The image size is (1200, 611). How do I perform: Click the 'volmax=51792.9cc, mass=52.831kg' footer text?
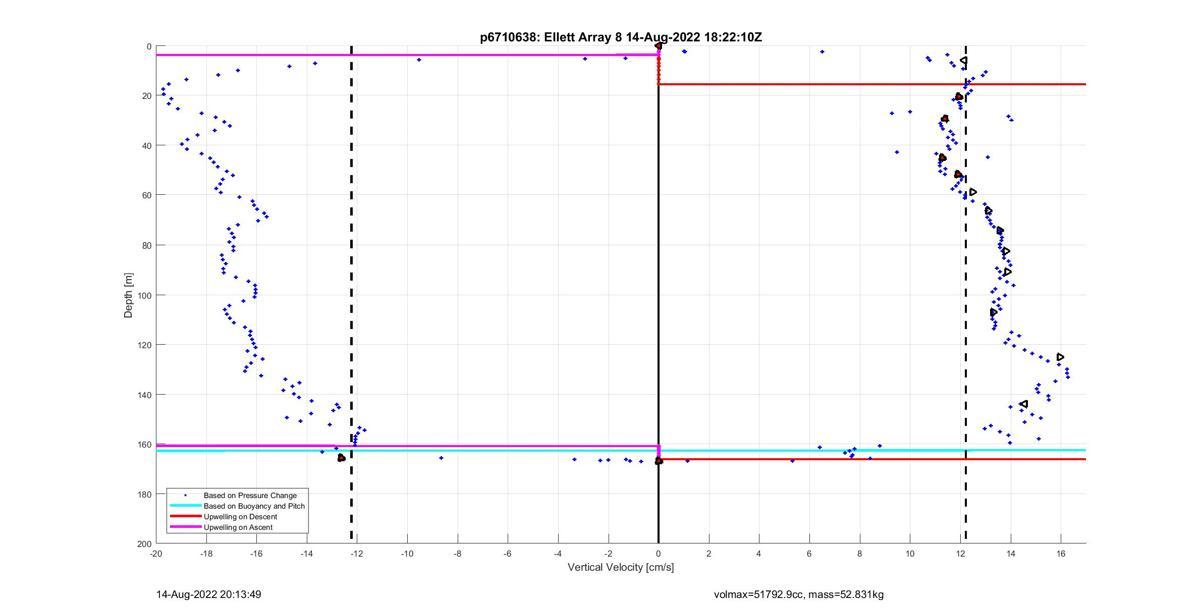click(799, 595)
